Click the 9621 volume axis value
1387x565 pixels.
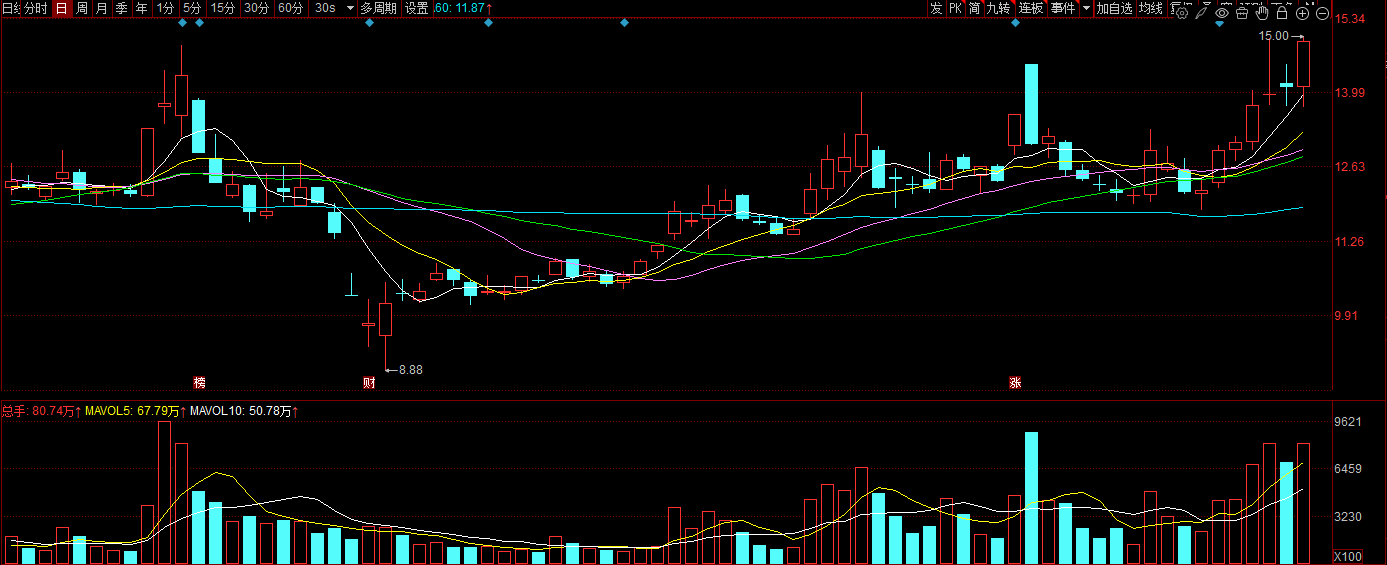[x=1350, y=422]
